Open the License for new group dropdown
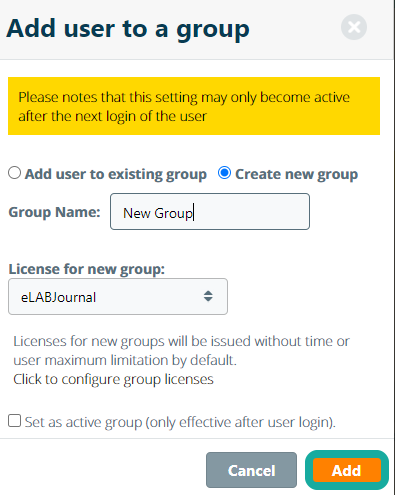 pos(118,297)
